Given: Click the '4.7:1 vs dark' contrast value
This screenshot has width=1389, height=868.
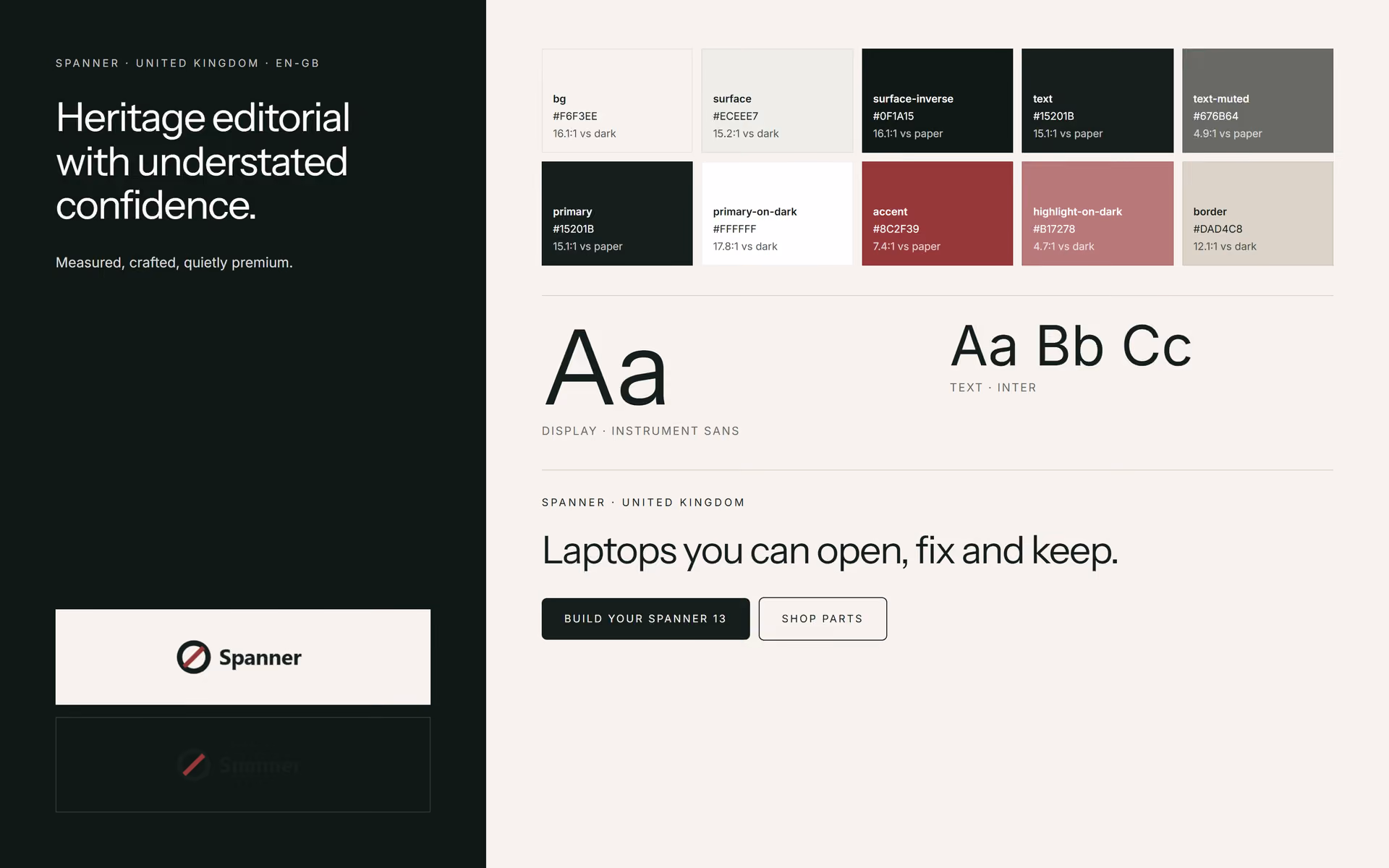Looking at the screenshot, I should (x=1063, y=247).
